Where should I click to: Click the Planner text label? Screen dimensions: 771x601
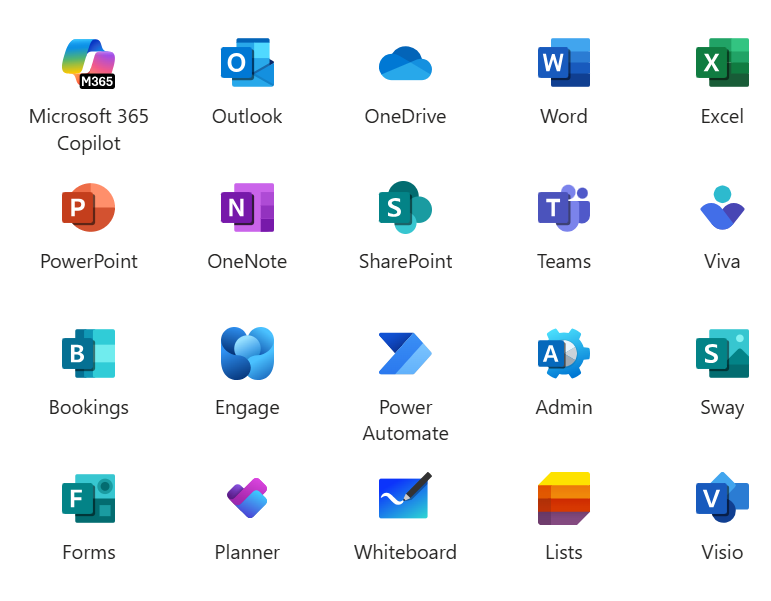point(247,552)
